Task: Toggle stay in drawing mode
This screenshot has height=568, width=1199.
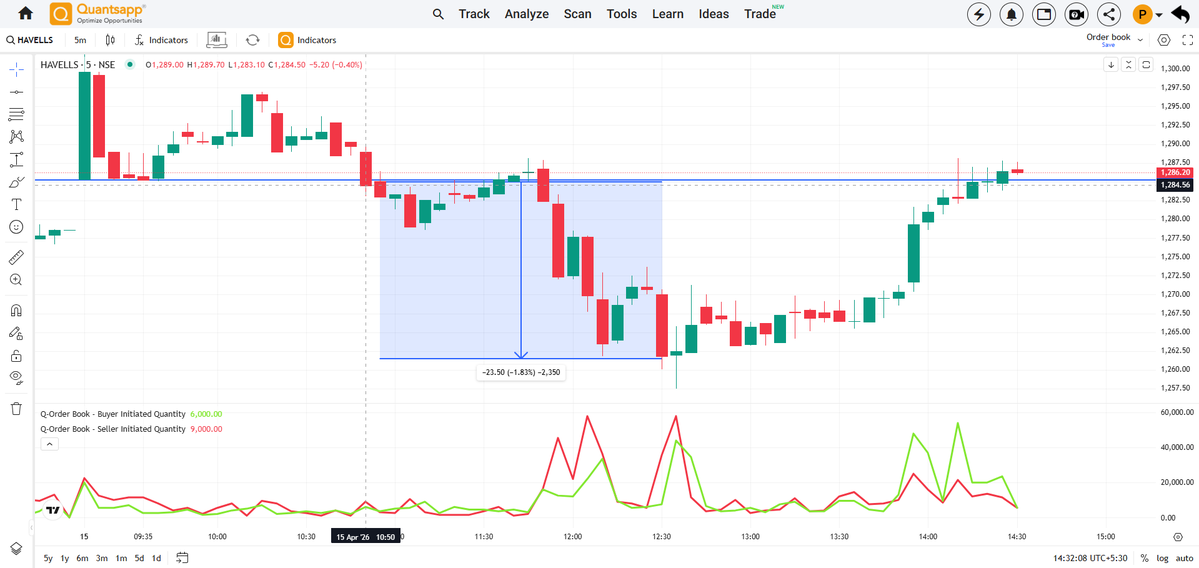Action: click(16, 333)
